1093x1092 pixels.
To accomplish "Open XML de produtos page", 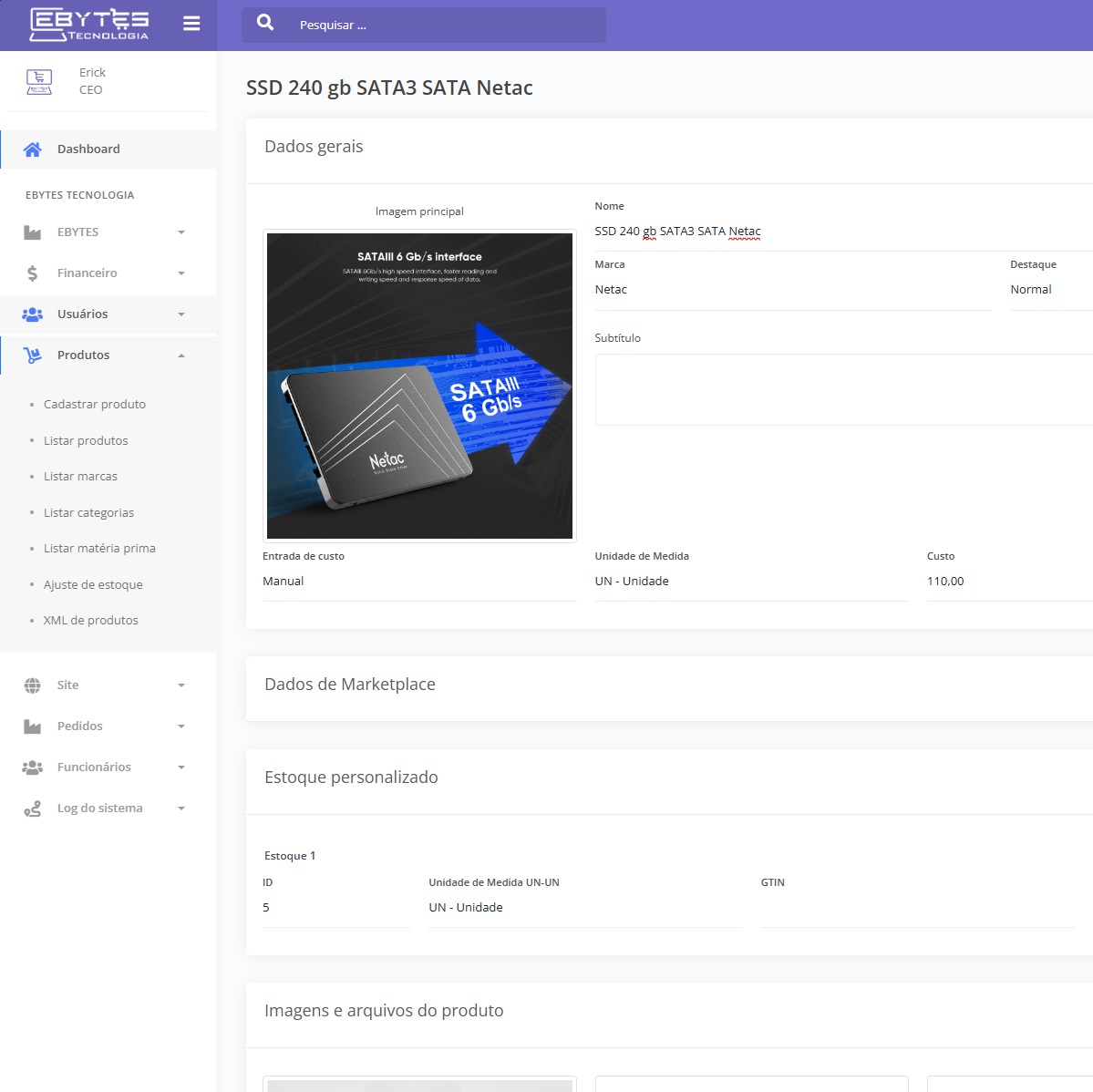I will tap(90, 621).
